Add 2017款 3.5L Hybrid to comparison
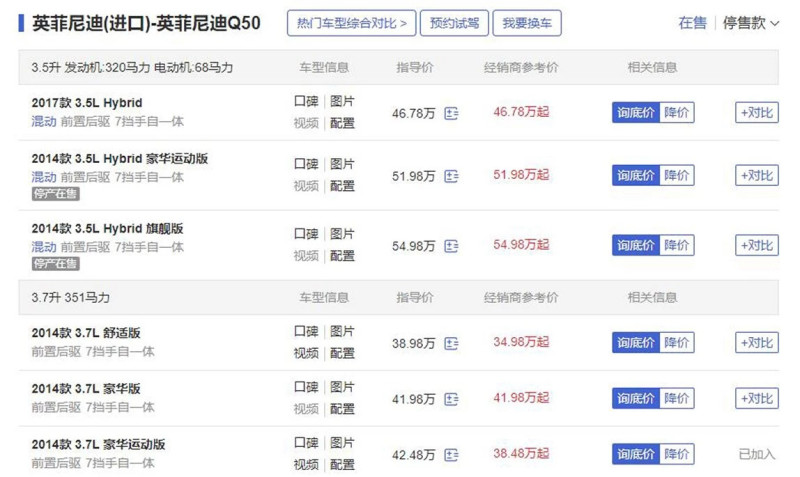This screenshot has height=477, width=800. tap(757, 113)
